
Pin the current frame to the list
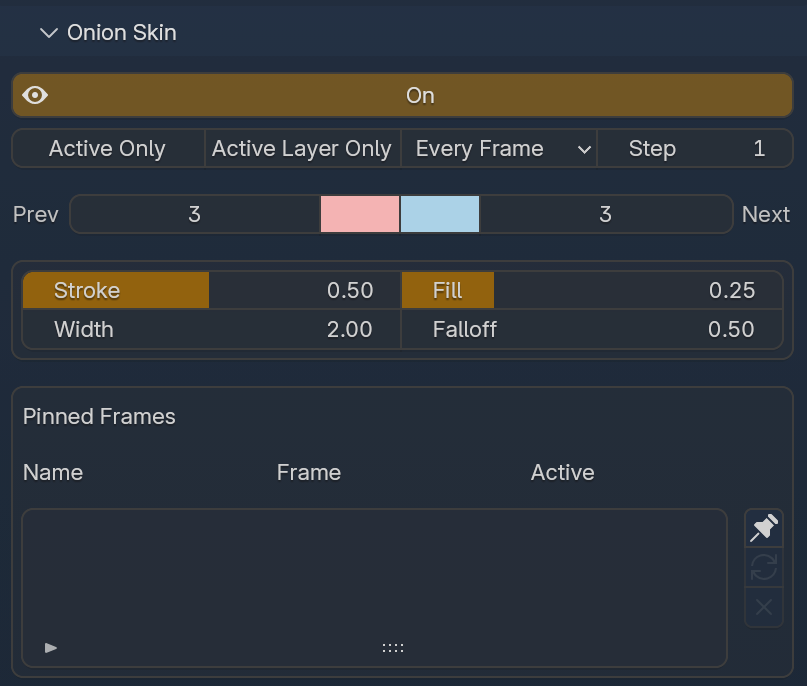[763, 528]
